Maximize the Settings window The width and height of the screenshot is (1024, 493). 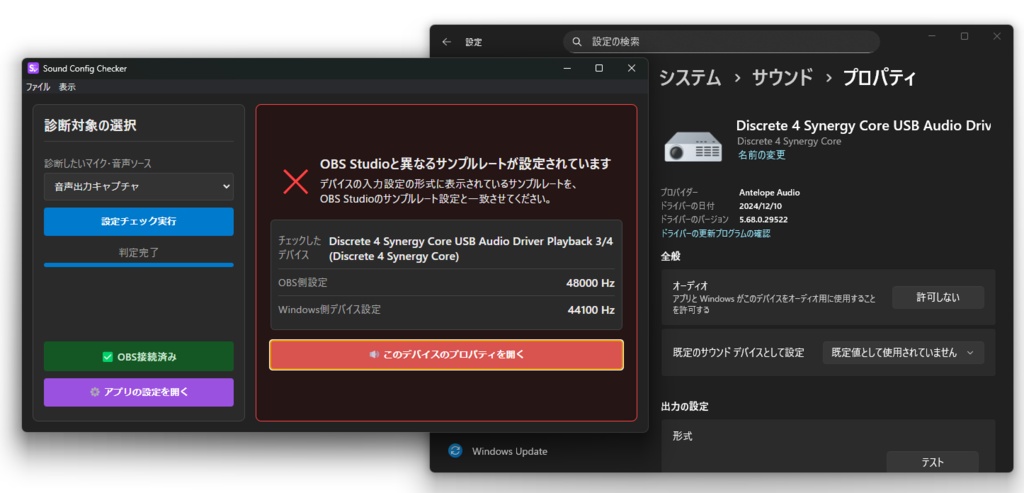click(964, 37)
